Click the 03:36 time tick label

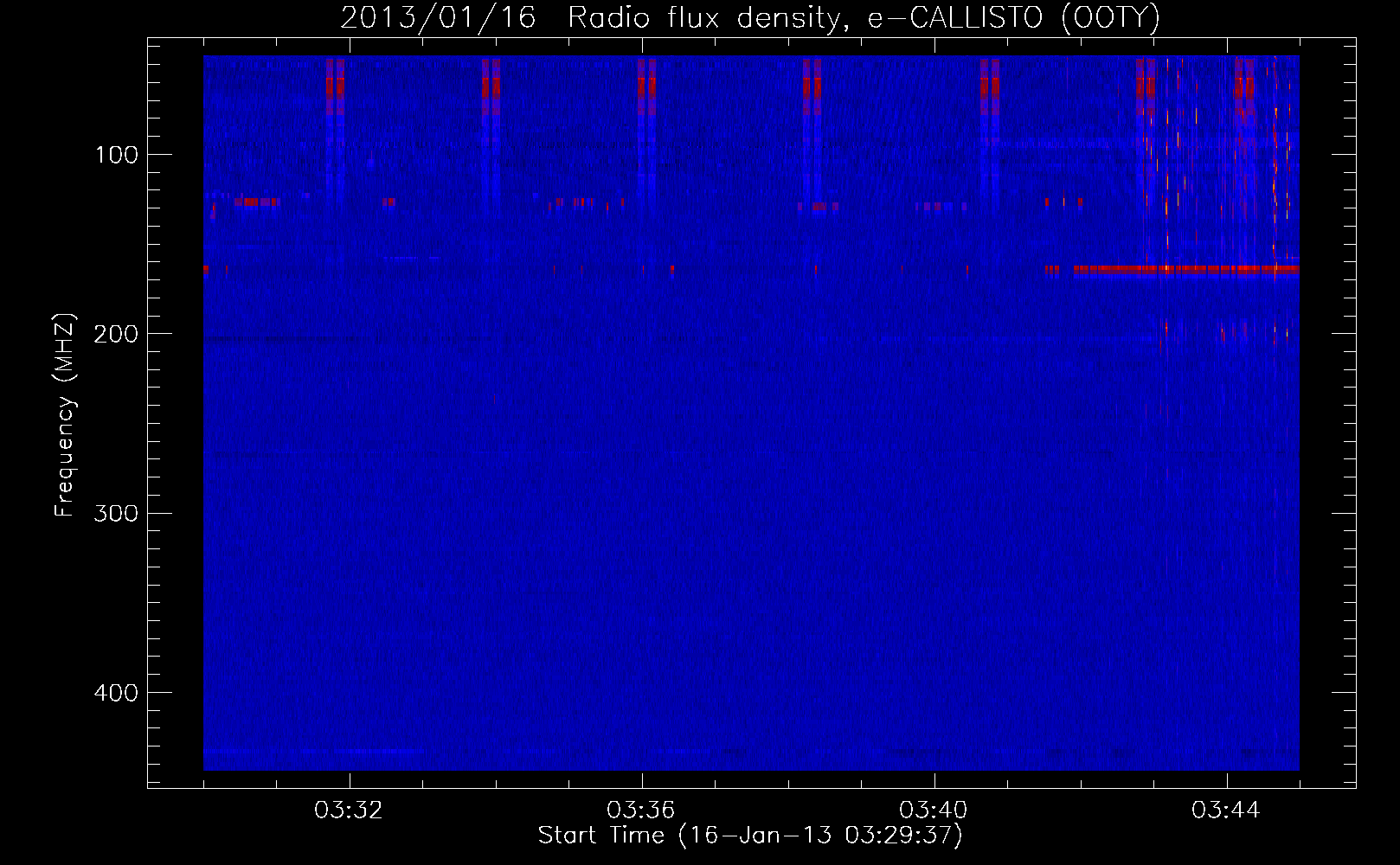641,811
